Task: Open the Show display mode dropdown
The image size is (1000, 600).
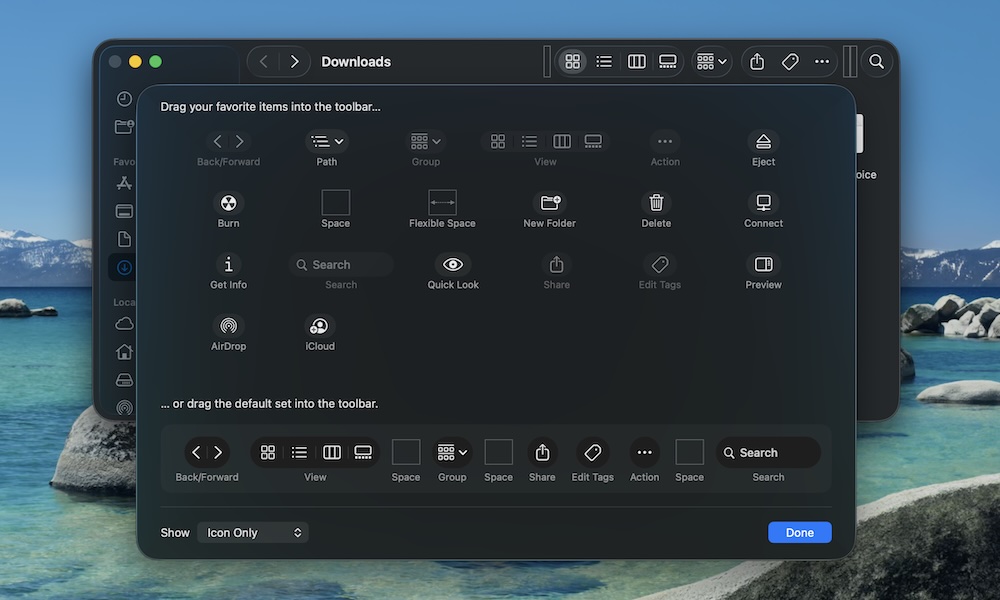Action: (x=252, y=532)
